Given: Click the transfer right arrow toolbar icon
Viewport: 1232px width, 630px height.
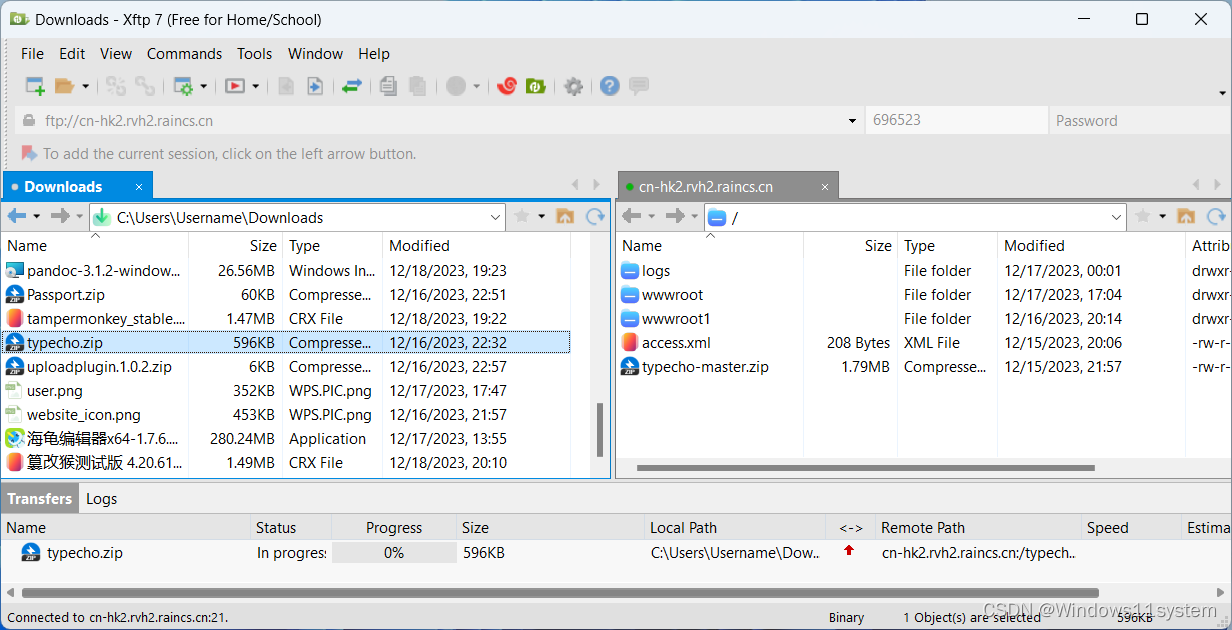Looking at the screenshot, I should 314,86.
